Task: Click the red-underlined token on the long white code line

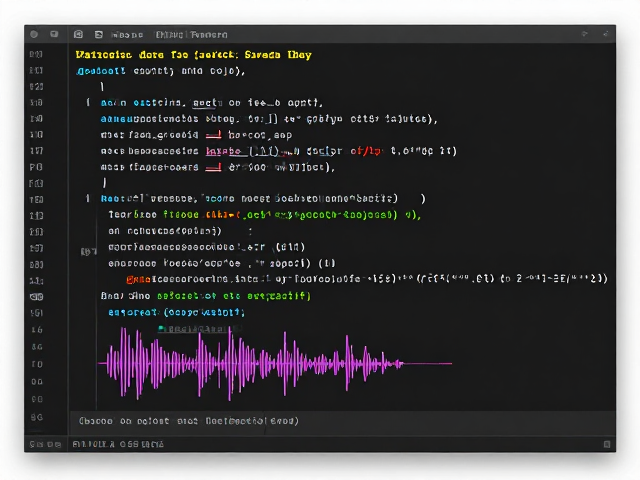Action: pos(223,151)
